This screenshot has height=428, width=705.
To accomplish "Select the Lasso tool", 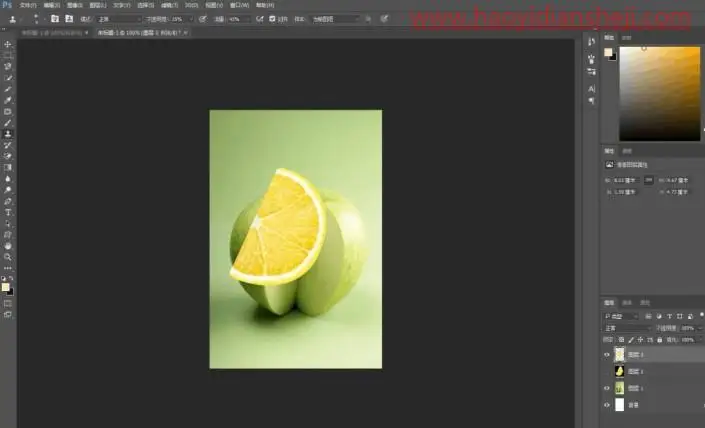I will point(8,67).
